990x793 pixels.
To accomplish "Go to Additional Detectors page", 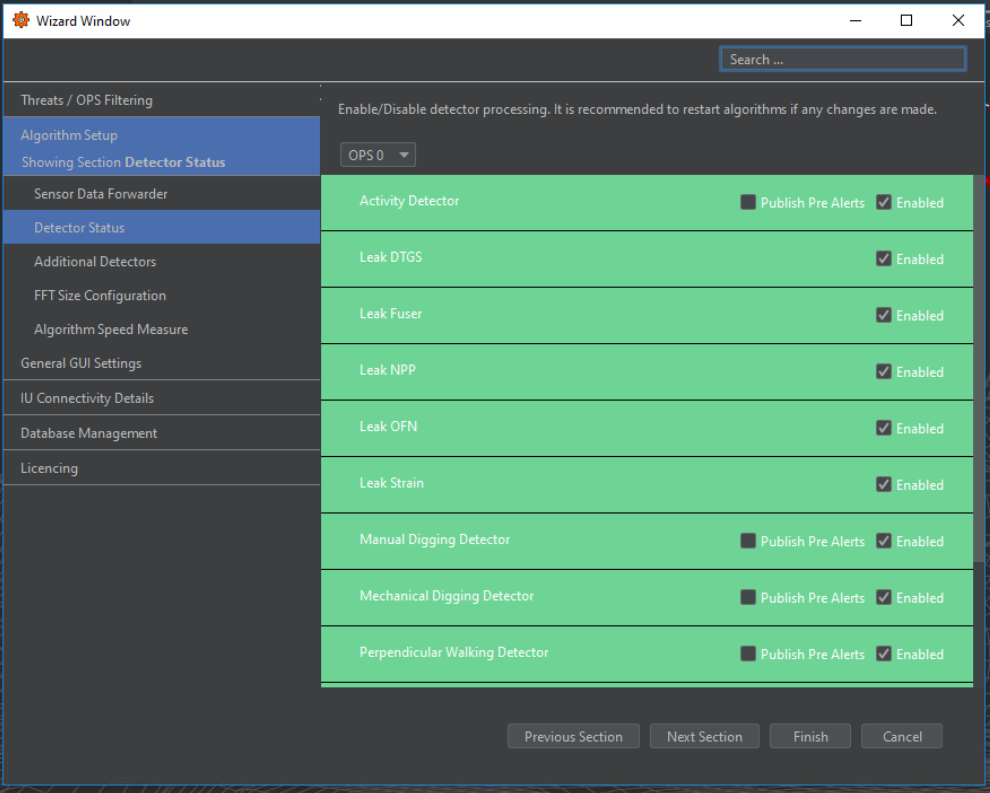I will pyautogui.click(x=95, y=262).
